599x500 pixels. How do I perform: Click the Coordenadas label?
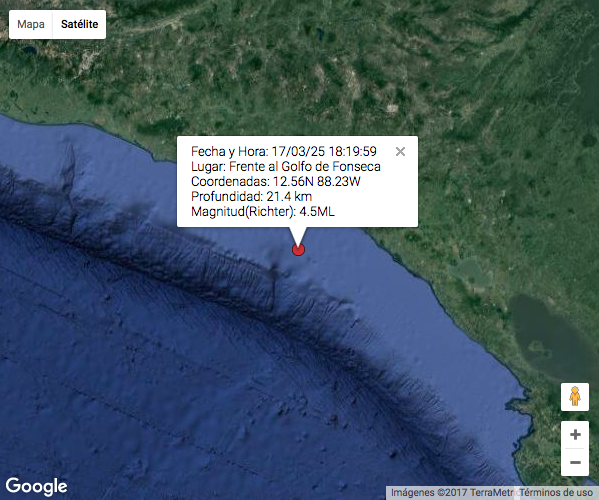point(230,181)
